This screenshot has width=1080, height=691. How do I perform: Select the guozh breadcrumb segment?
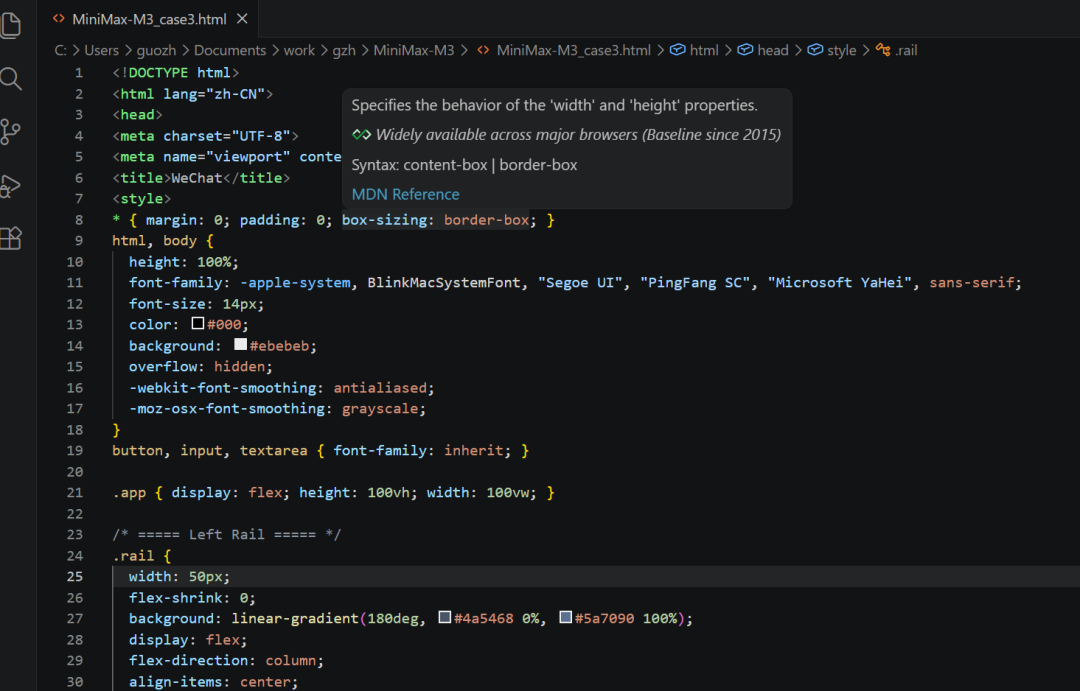[x=156, y=50]
